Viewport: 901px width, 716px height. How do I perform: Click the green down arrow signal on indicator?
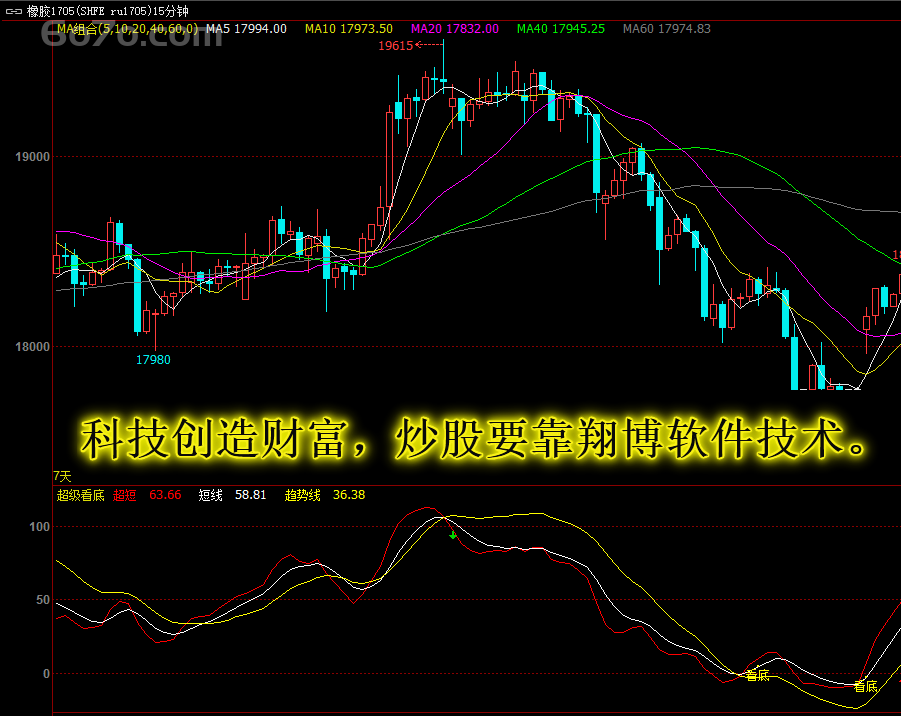453,535
